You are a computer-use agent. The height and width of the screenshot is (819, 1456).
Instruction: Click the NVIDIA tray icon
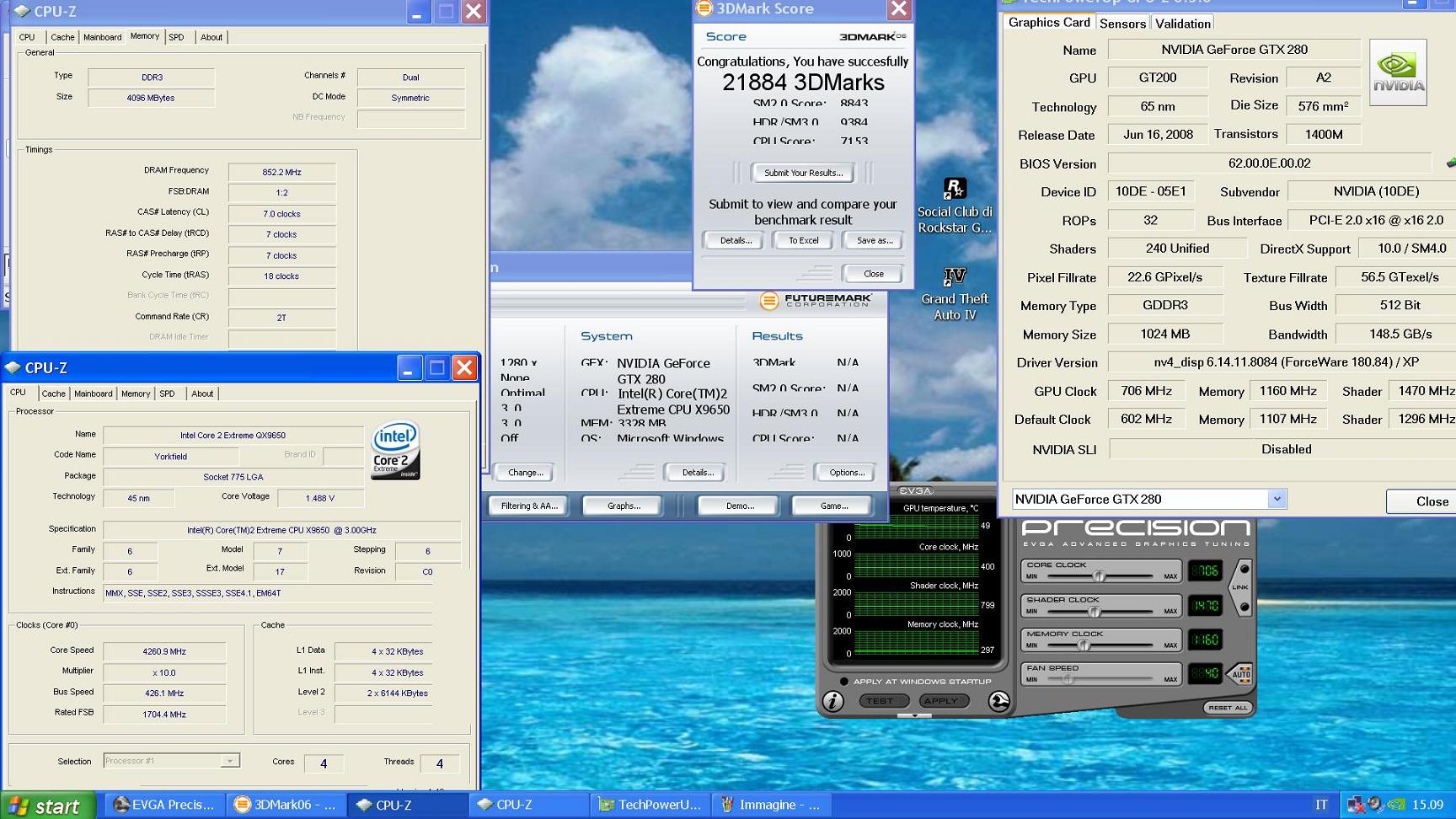click(x=1396, y=805)
